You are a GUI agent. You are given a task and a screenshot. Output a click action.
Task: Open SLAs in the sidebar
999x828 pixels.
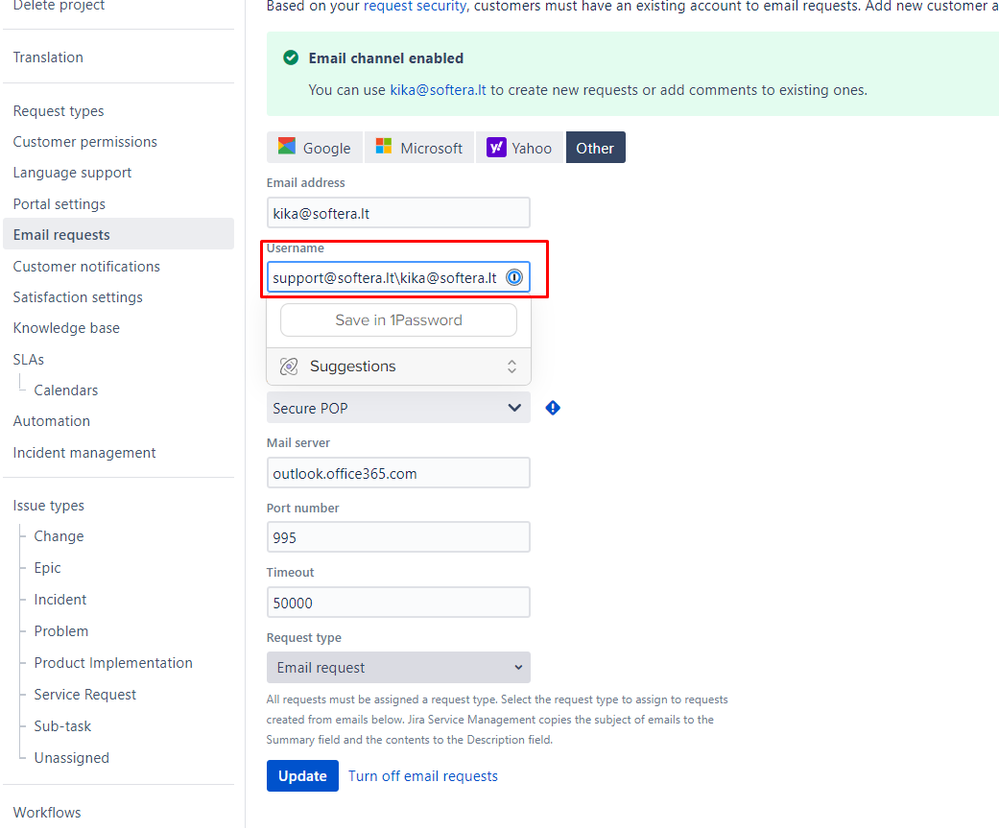29,359
